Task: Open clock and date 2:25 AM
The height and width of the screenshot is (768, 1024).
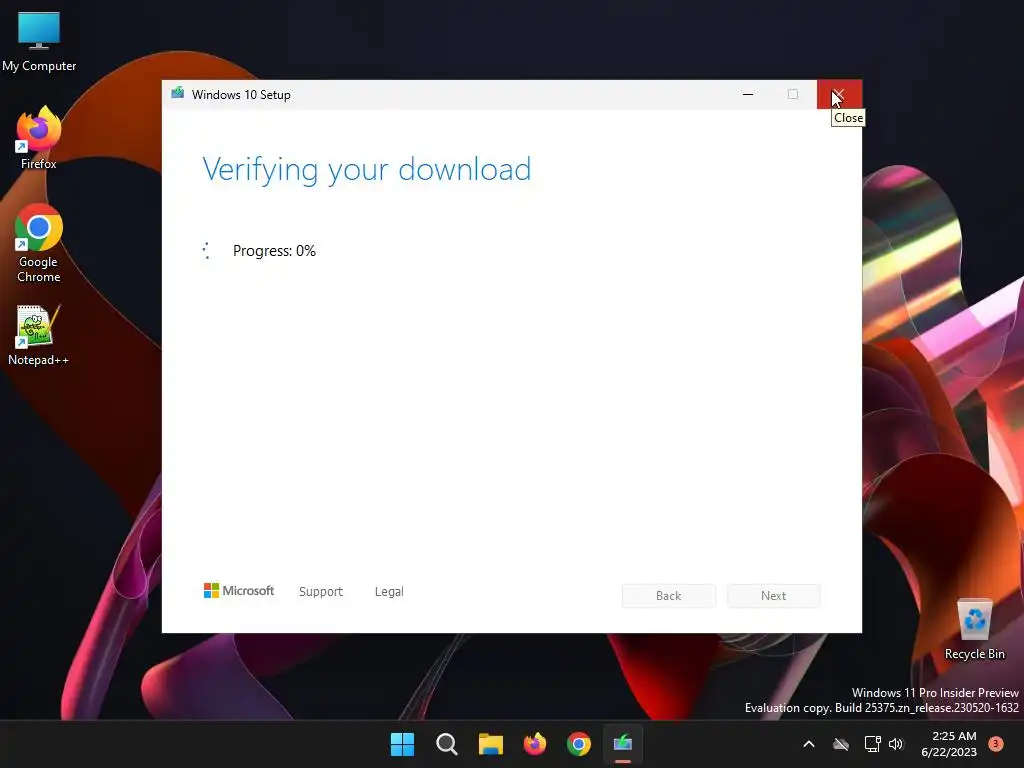Action: pyautogui.click(x=949, y=744)
